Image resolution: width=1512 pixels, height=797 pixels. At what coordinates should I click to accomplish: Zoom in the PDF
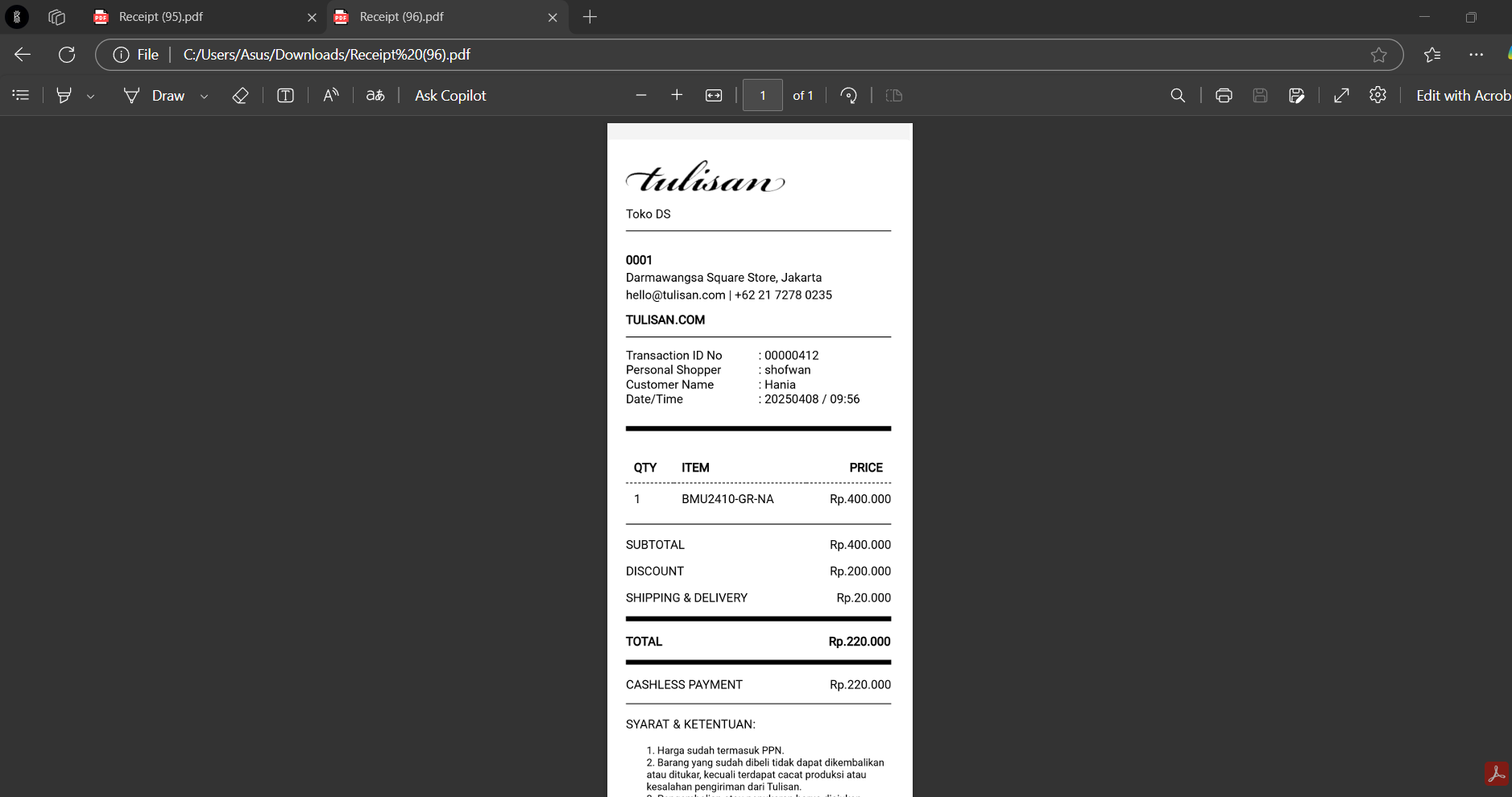click(677, 95)
